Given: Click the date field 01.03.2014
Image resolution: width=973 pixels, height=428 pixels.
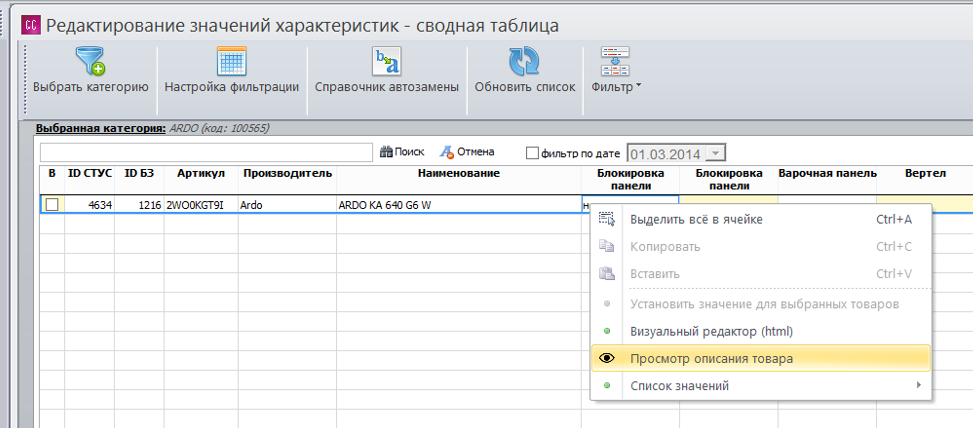Looking at the screenshot, I should (668, 154).
